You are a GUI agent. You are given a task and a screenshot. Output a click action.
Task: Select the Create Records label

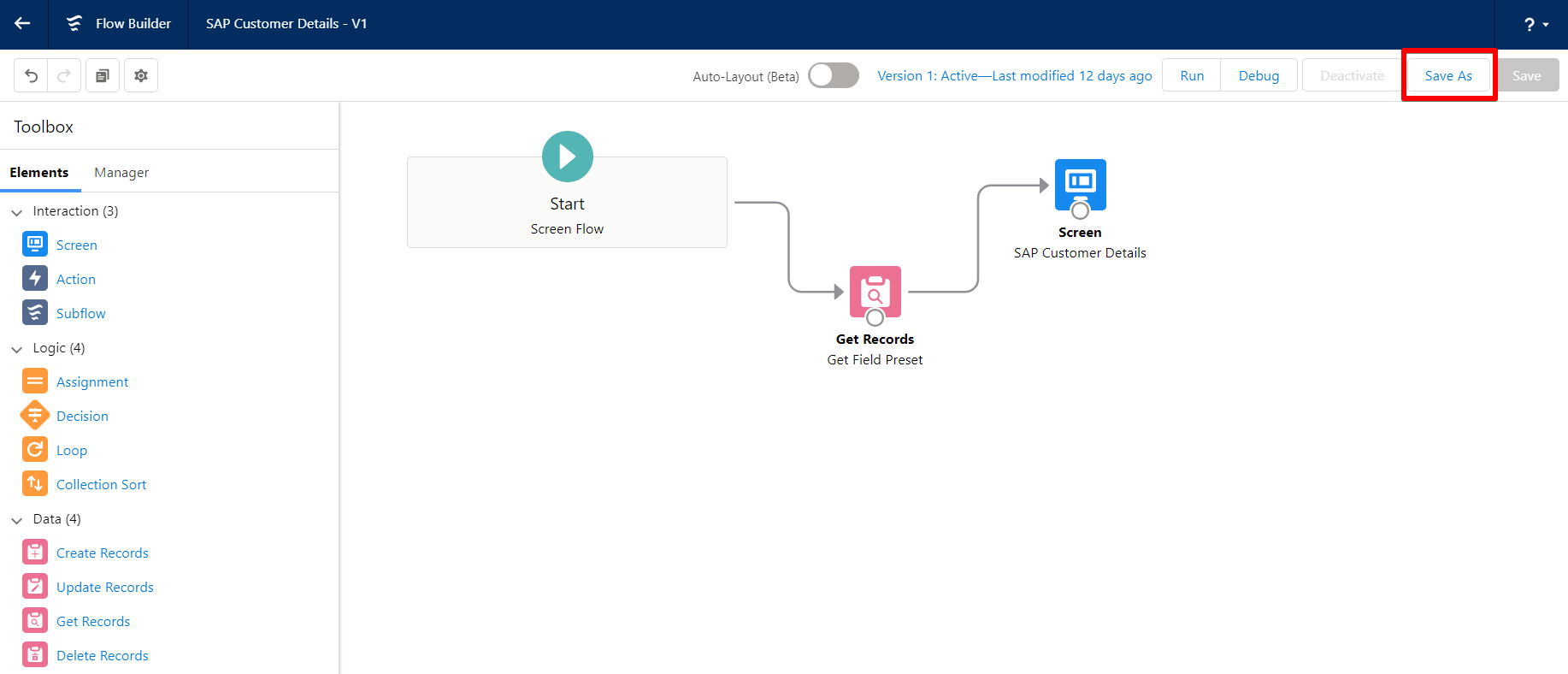(103, 553)
